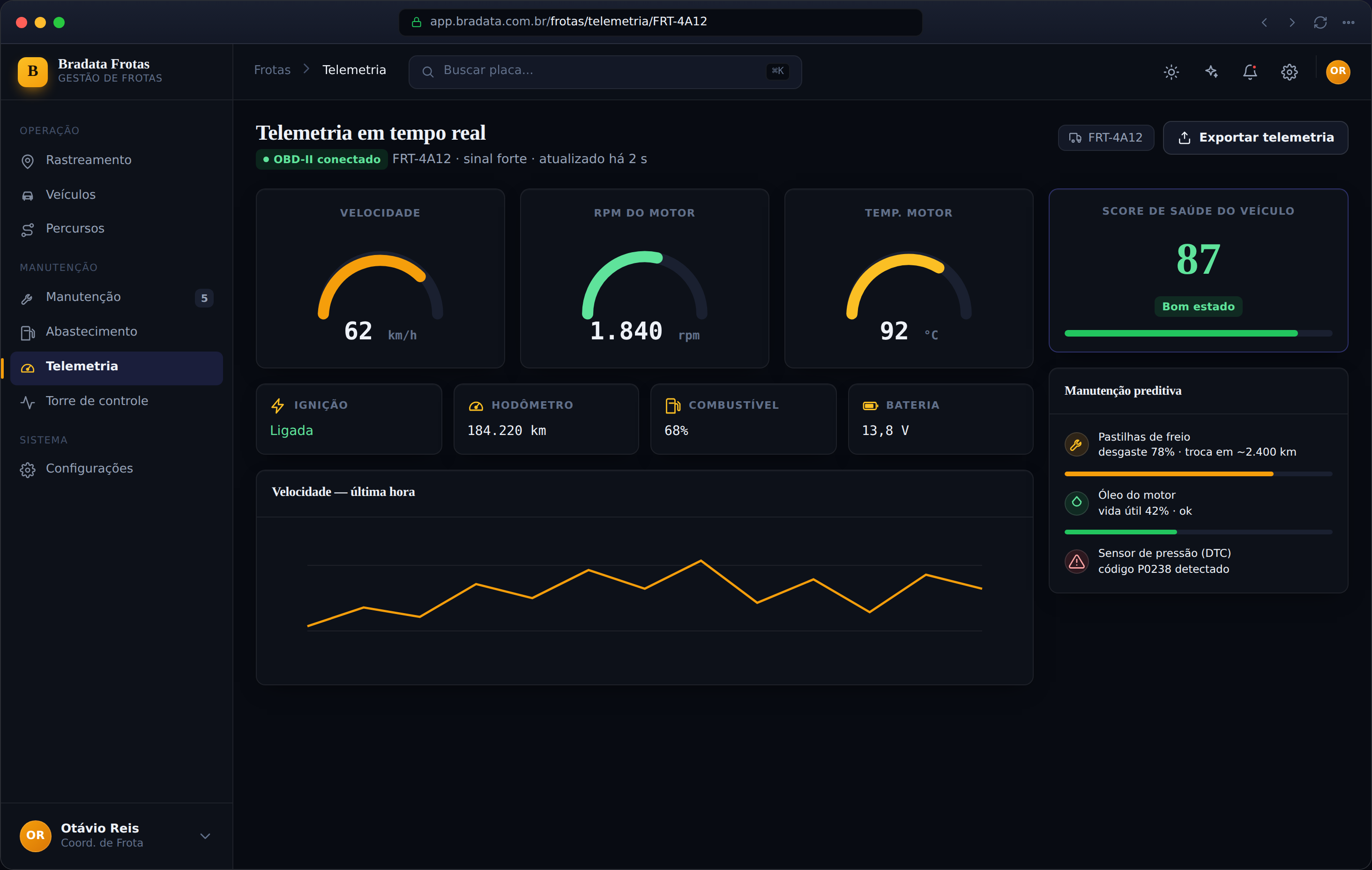This screenshot has height=870, width=1372.
Task: Click the OR user avatar top right
Action: 1338,72
